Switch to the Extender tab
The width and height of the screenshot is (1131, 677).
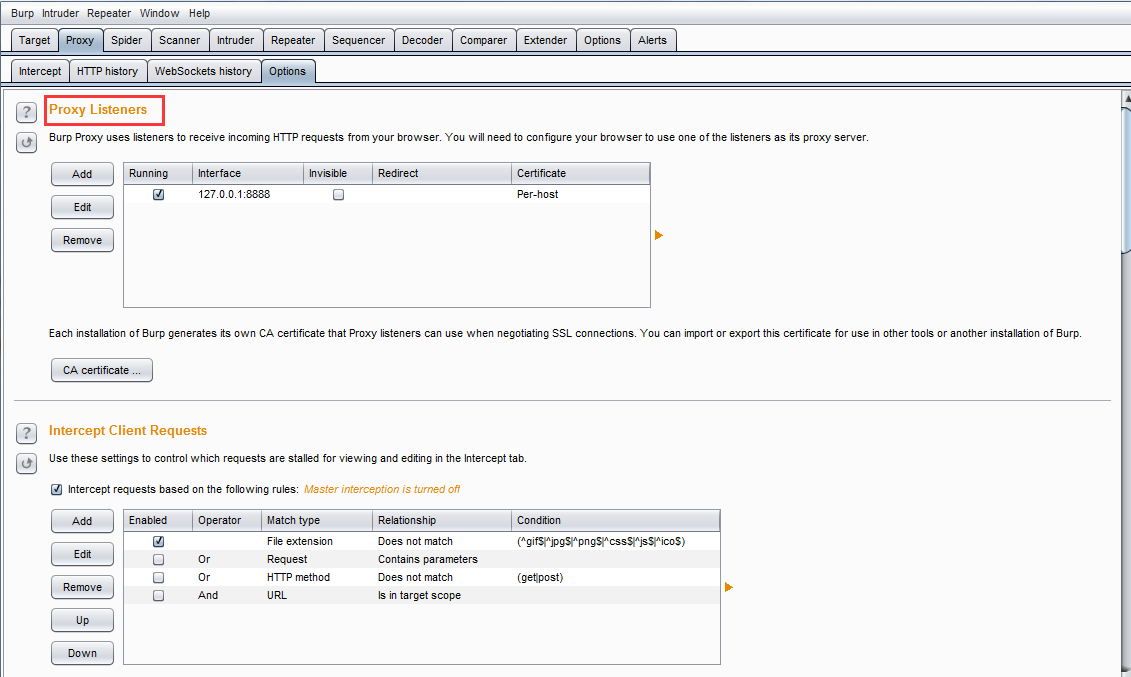pos(545,40)
